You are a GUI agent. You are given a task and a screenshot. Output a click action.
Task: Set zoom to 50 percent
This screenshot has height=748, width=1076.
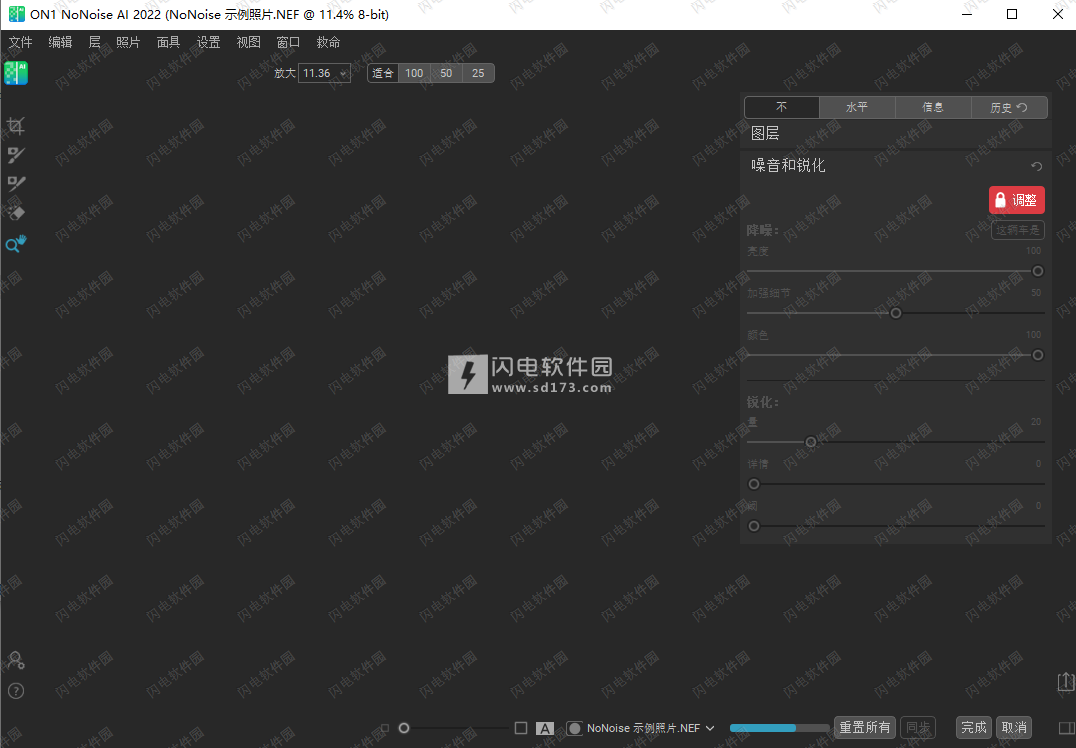click(446, 73)
